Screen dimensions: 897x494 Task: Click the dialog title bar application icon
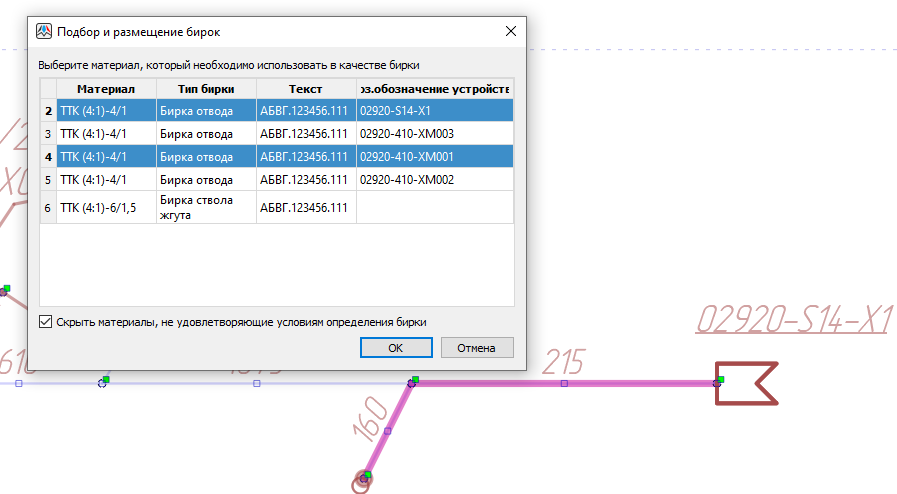[x=43, y=31]
